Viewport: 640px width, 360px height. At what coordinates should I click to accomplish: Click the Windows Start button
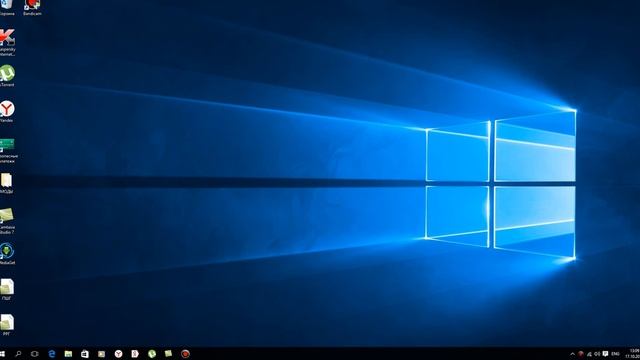(3, 353)
